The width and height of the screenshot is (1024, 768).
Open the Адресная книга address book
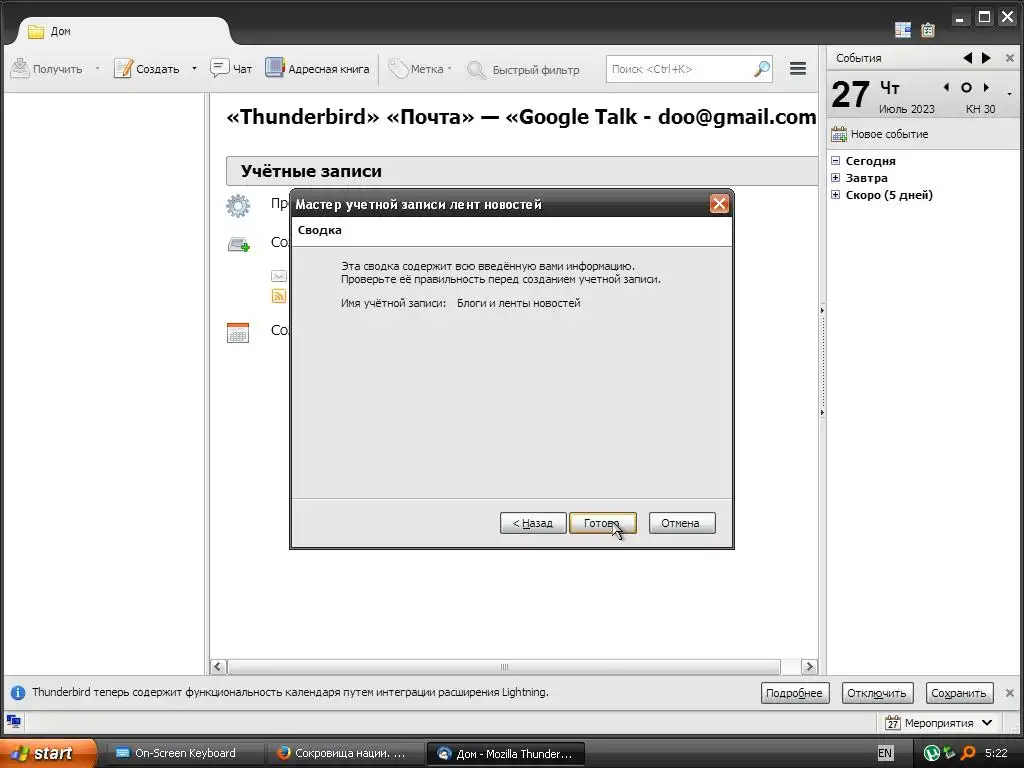point(317,69)
